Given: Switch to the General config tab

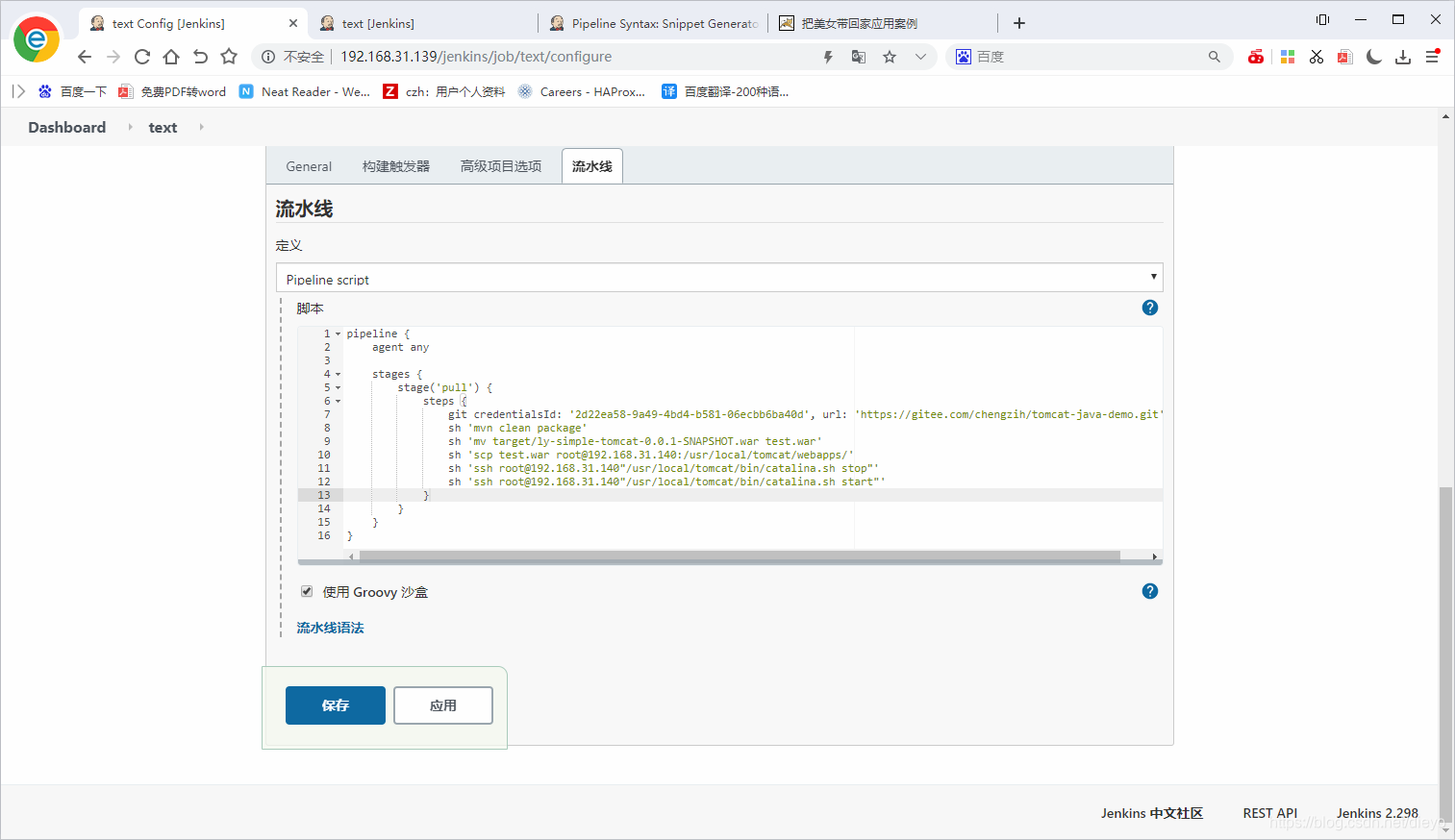Looking at the screenshot, I should tap(309, 166).
